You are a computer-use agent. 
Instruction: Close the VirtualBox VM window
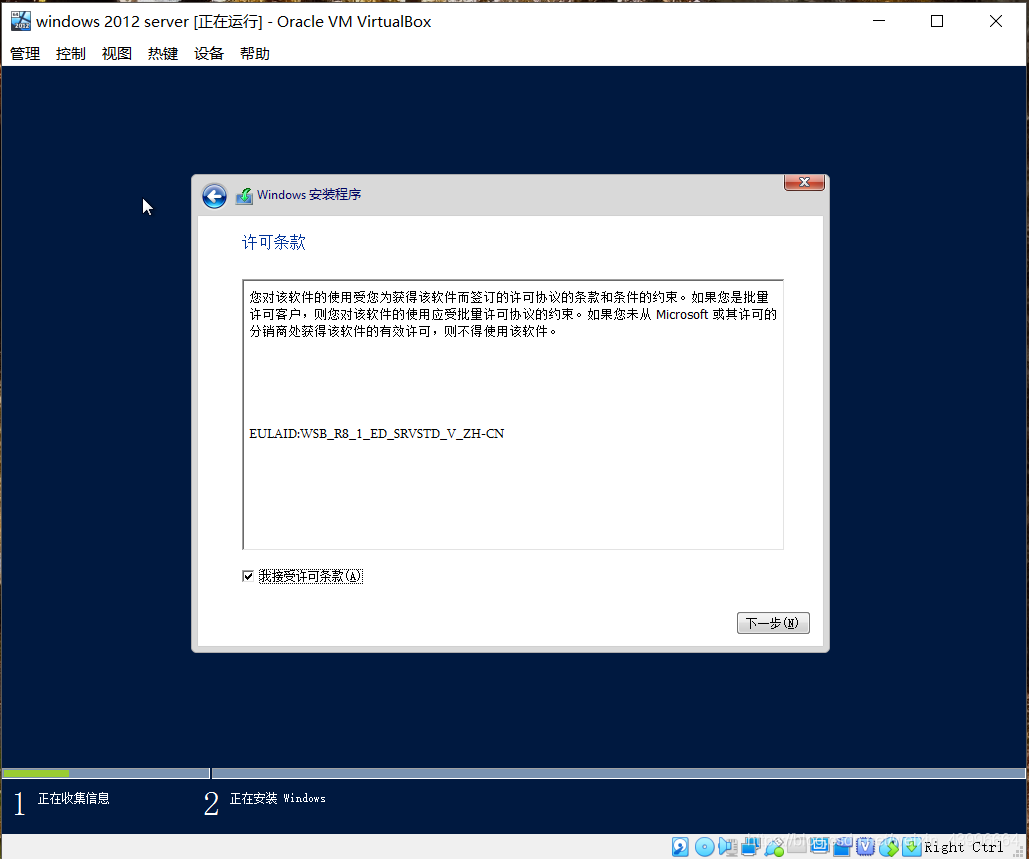[x=996, y=21]
